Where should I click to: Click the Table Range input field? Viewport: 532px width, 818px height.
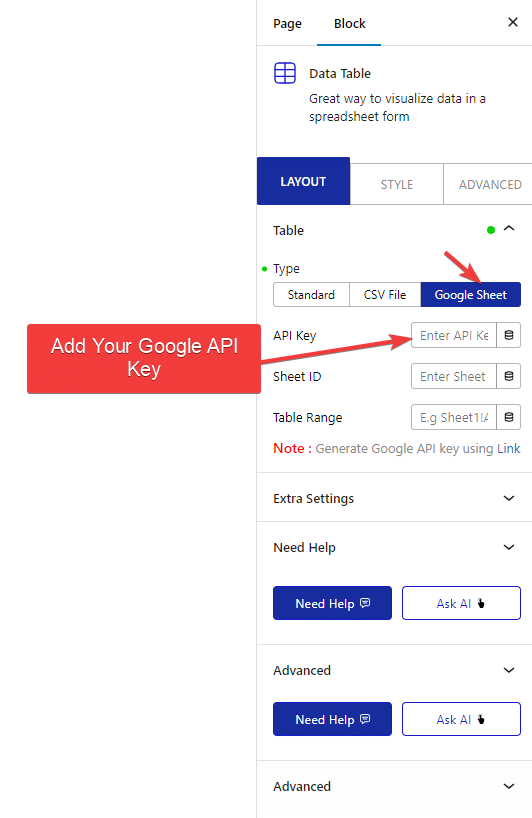tap(454, 417)
